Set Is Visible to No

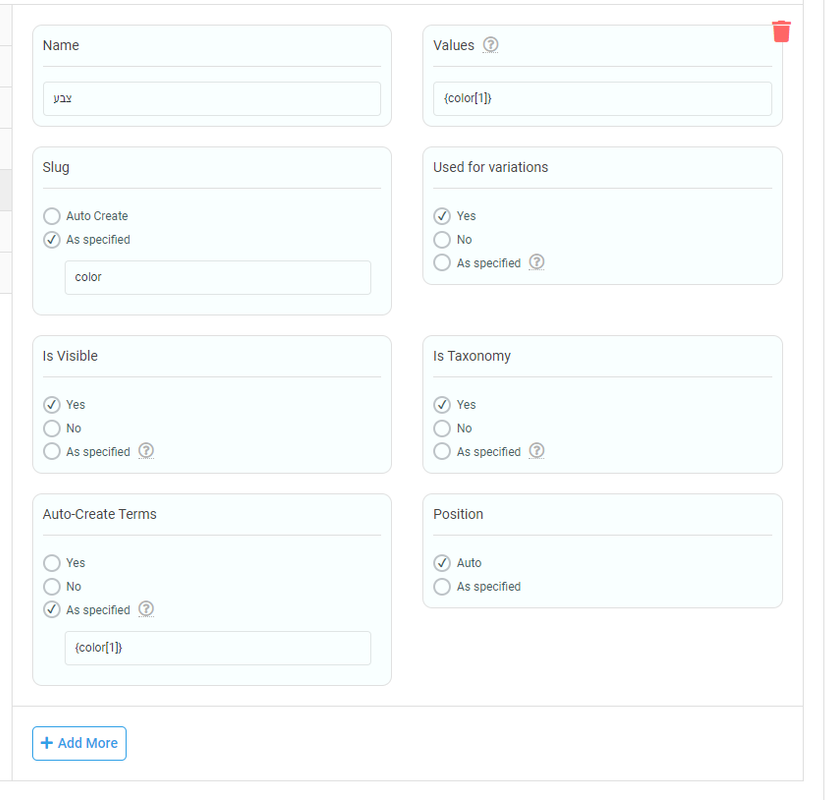click(52, 428)
